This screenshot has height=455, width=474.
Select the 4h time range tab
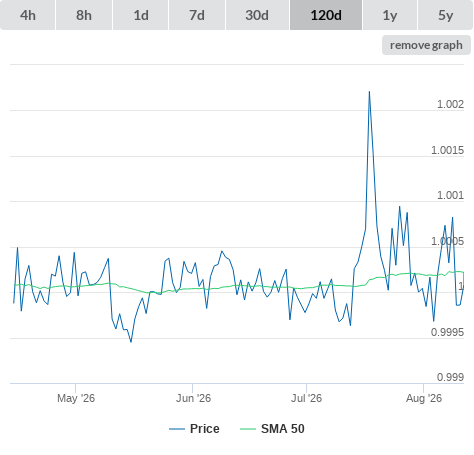click(28, 15)
